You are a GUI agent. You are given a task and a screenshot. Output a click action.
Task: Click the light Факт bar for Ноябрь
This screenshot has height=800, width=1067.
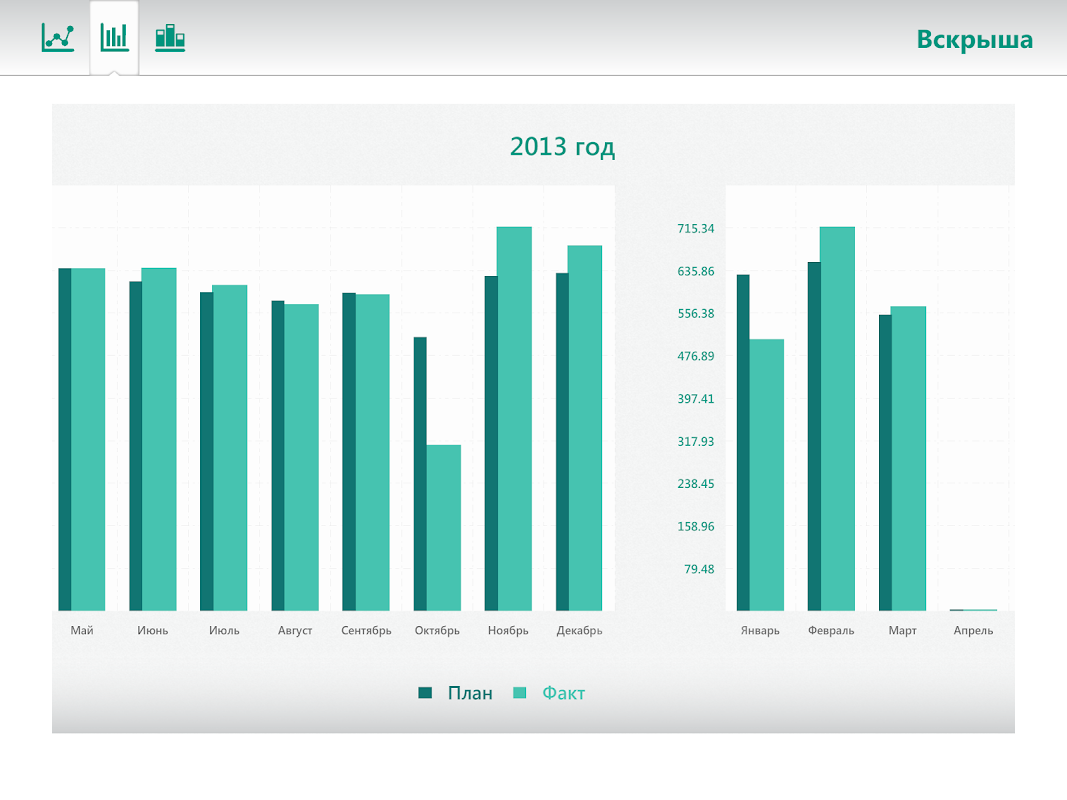point(514,419)
